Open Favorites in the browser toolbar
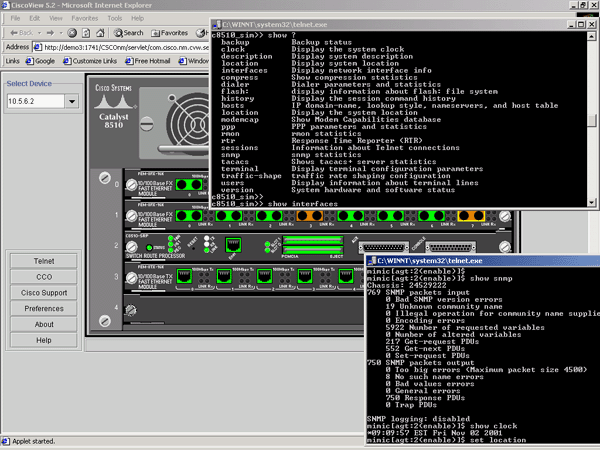The width and height of the screenshot is (600, 450). tap(170, 33)
